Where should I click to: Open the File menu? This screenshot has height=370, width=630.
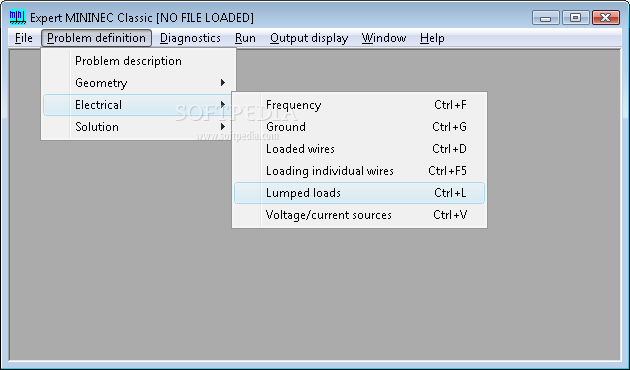coord(24,38)
